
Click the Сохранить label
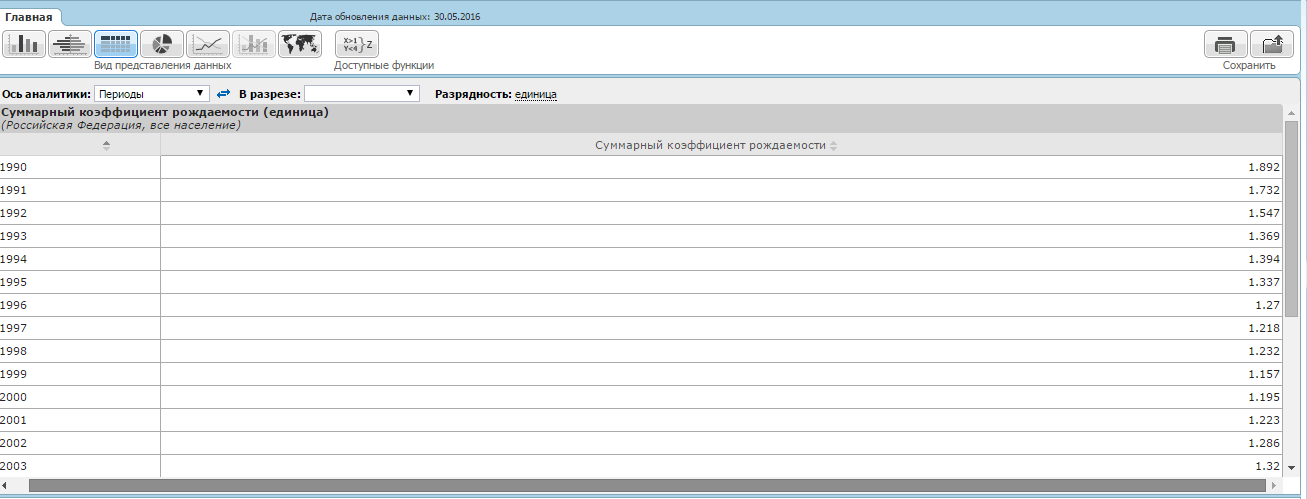tap(1249, 65)
